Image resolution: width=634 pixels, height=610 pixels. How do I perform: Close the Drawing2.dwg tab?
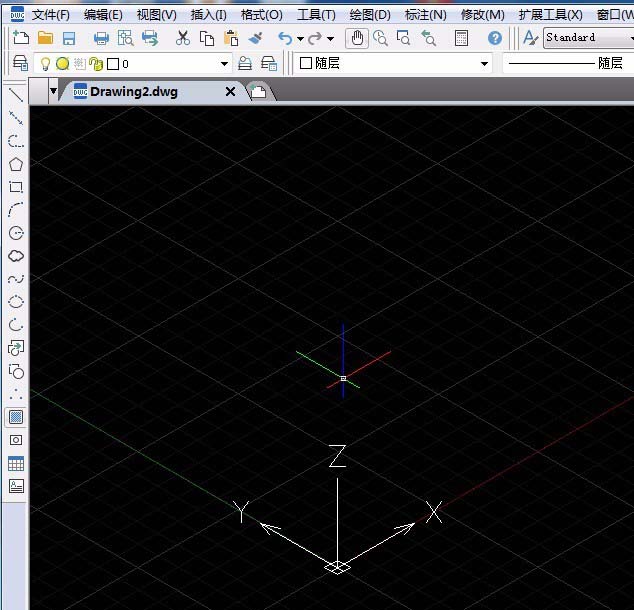231,91
